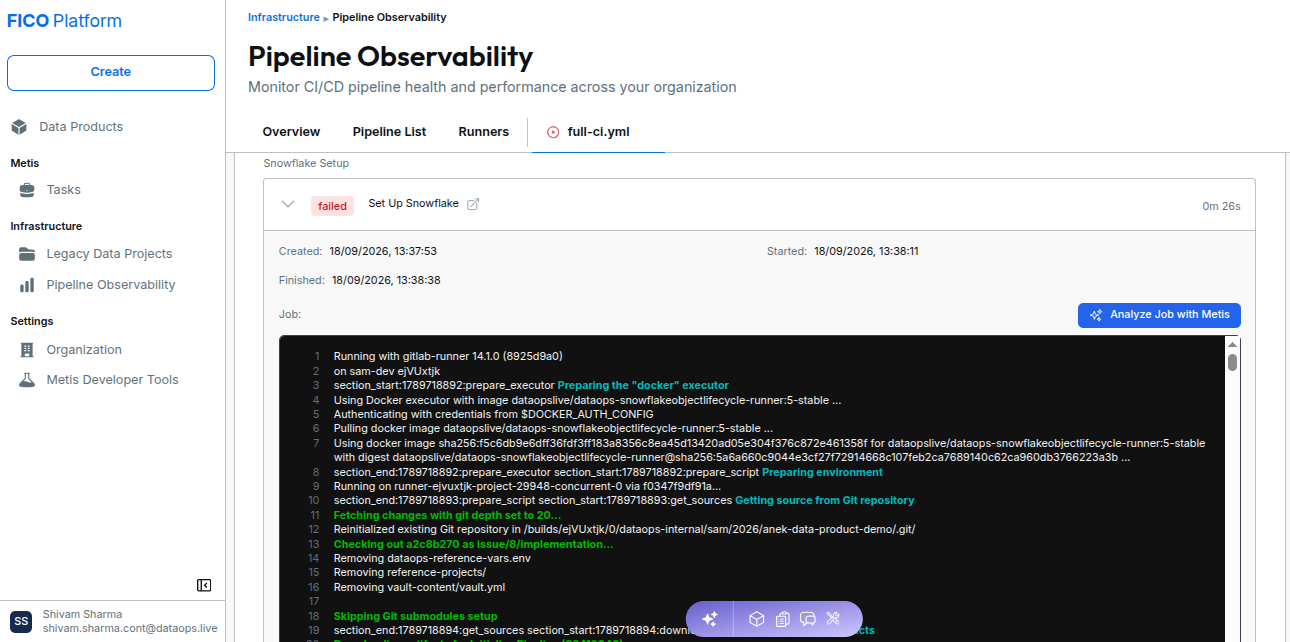Click the Create button
The height and width of the screenshot is (642, 1290).
(111, 72)
